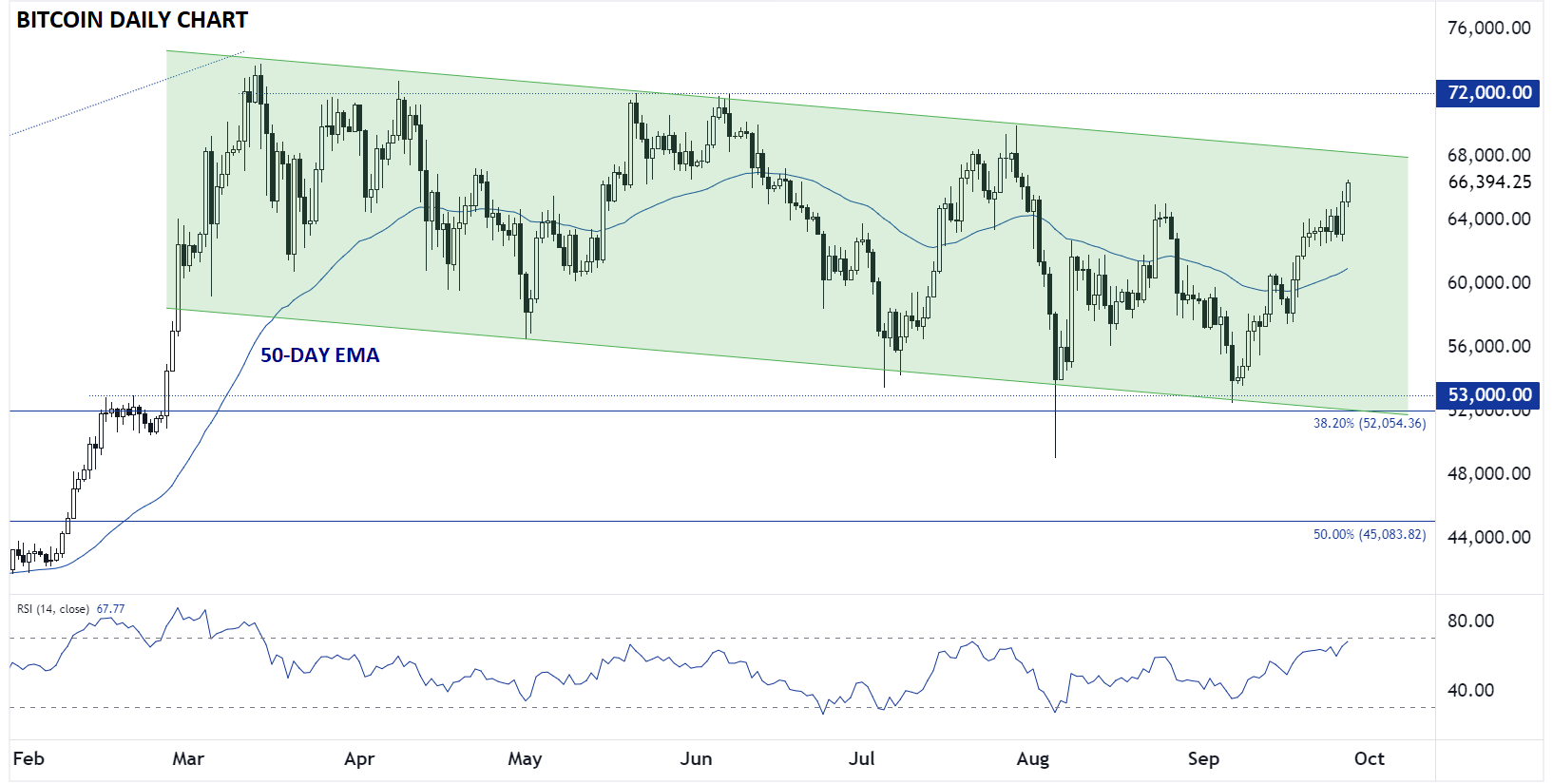Click the Sep label on time axis
1553x784 pixels.
tap(1203, 758)
